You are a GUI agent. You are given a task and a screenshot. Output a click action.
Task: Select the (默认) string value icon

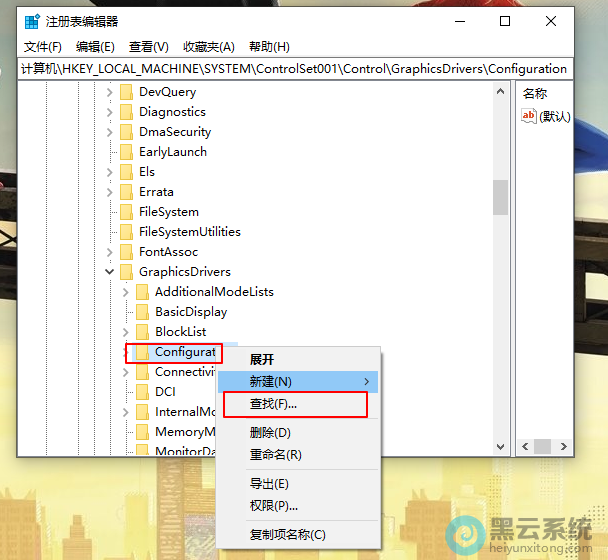tap(529, 116)
